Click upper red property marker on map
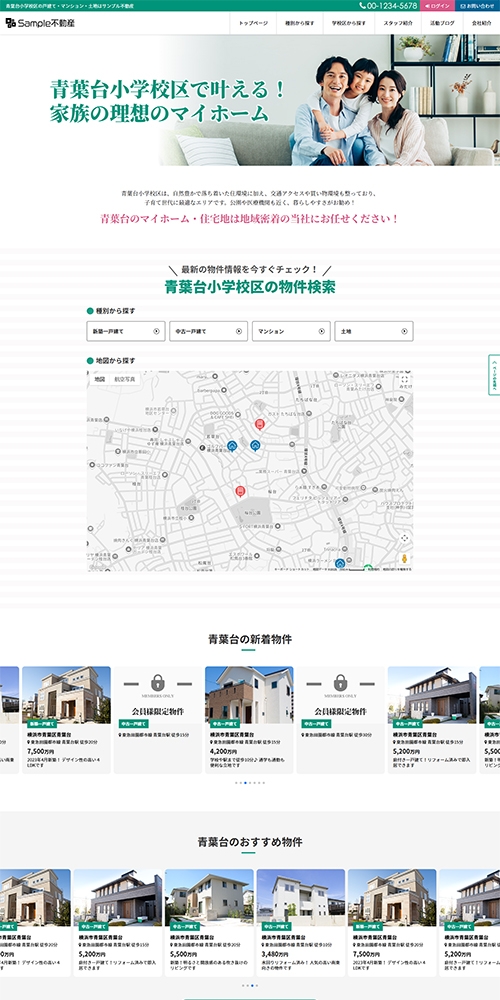Viewport: 500px width, 1000px height. click(x=259, y=424)
